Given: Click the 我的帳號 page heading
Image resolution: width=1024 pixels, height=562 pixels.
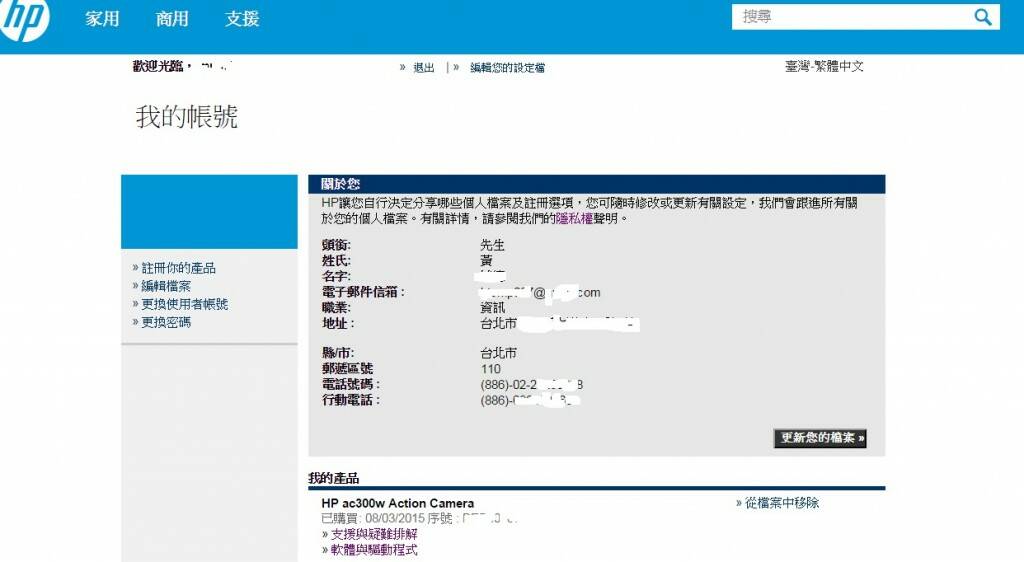Looking at the screenshot, I should [x=187, y=117].
